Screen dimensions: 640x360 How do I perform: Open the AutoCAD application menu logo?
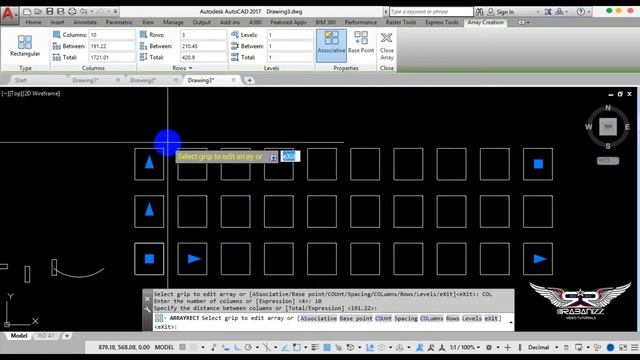(8, 15)
